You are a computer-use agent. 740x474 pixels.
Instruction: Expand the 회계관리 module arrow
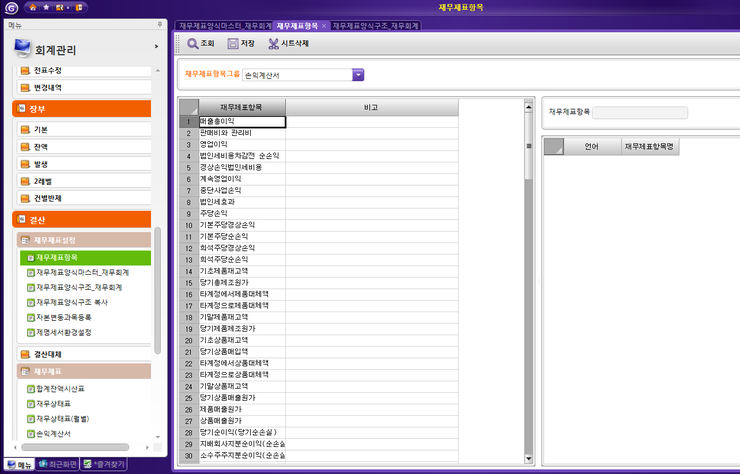click(x=156, y=47)
